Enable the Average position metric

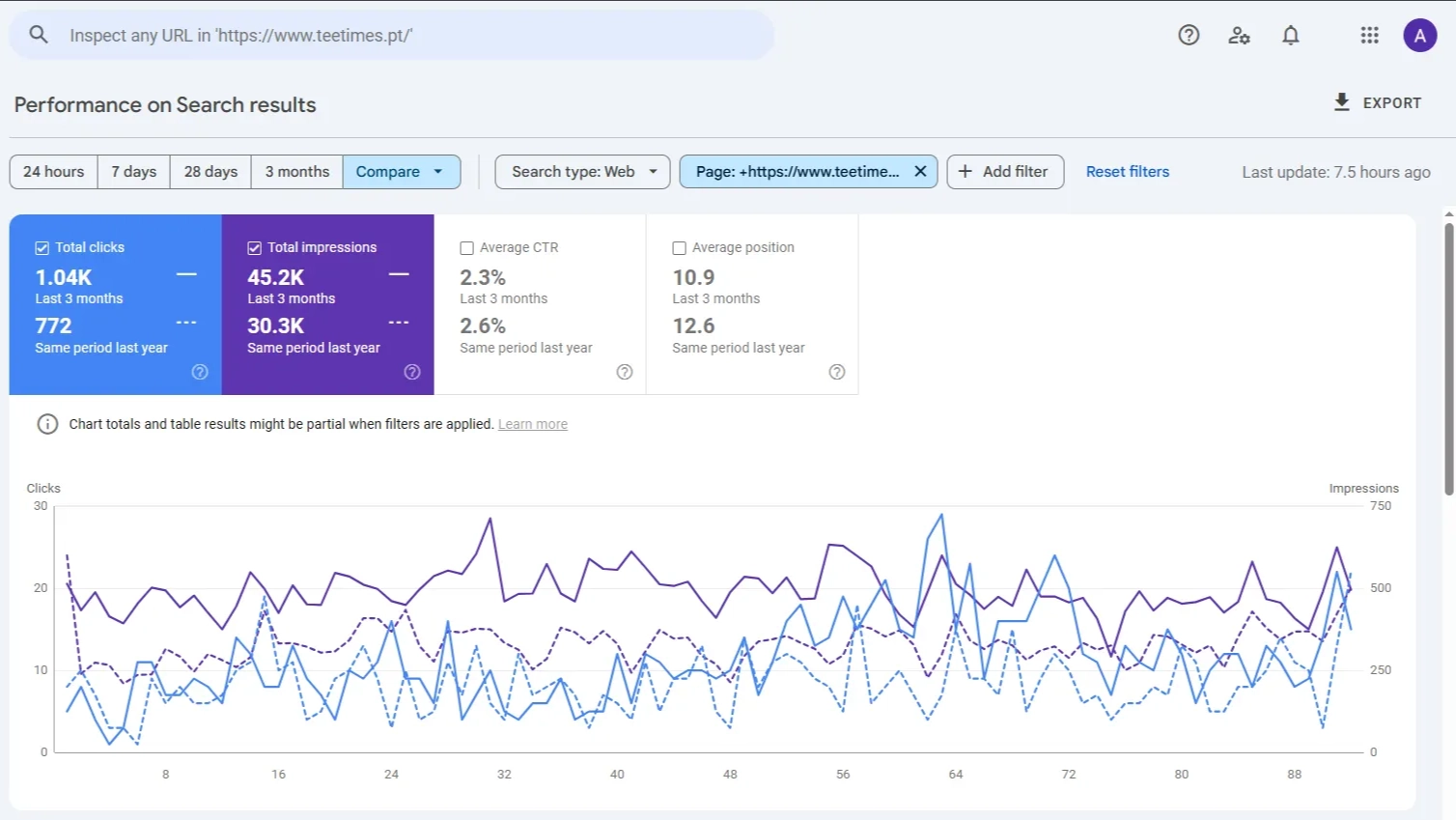click(679, 247)
